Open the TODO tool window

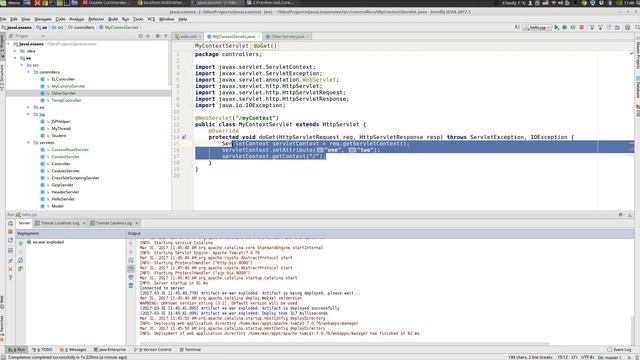[x=42, y=349]
